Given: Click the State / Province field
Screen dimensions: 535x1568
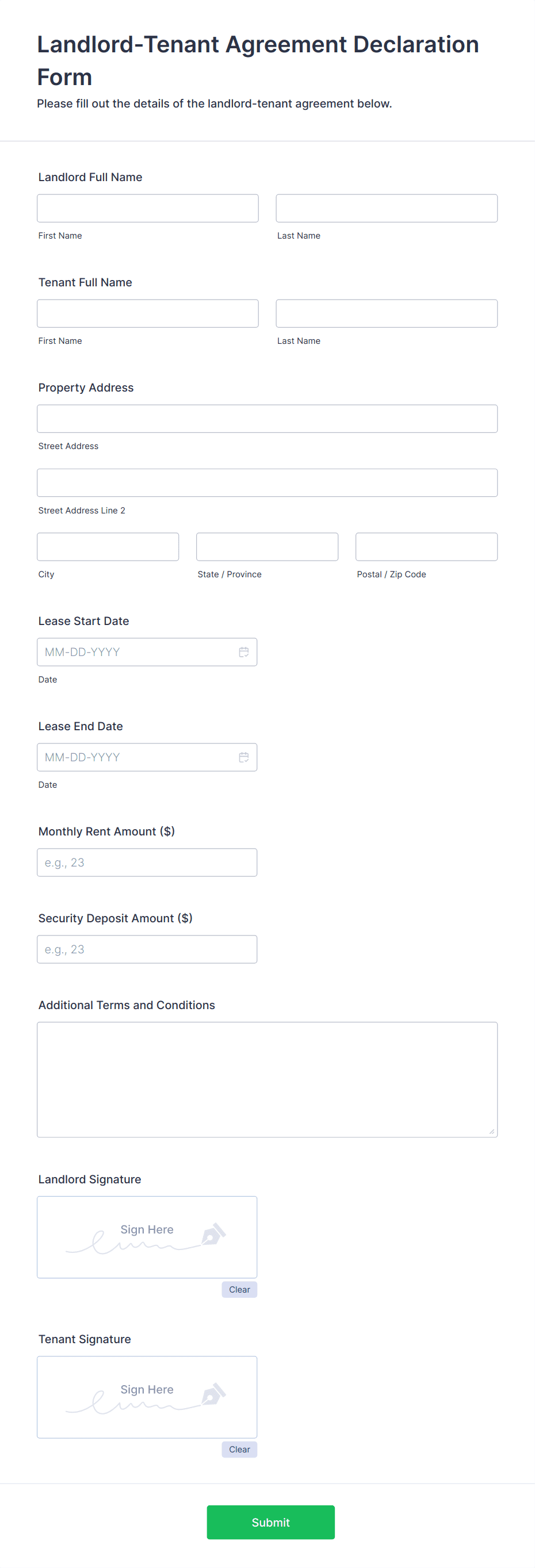Looking at the screenshot, I should [266, 546].
